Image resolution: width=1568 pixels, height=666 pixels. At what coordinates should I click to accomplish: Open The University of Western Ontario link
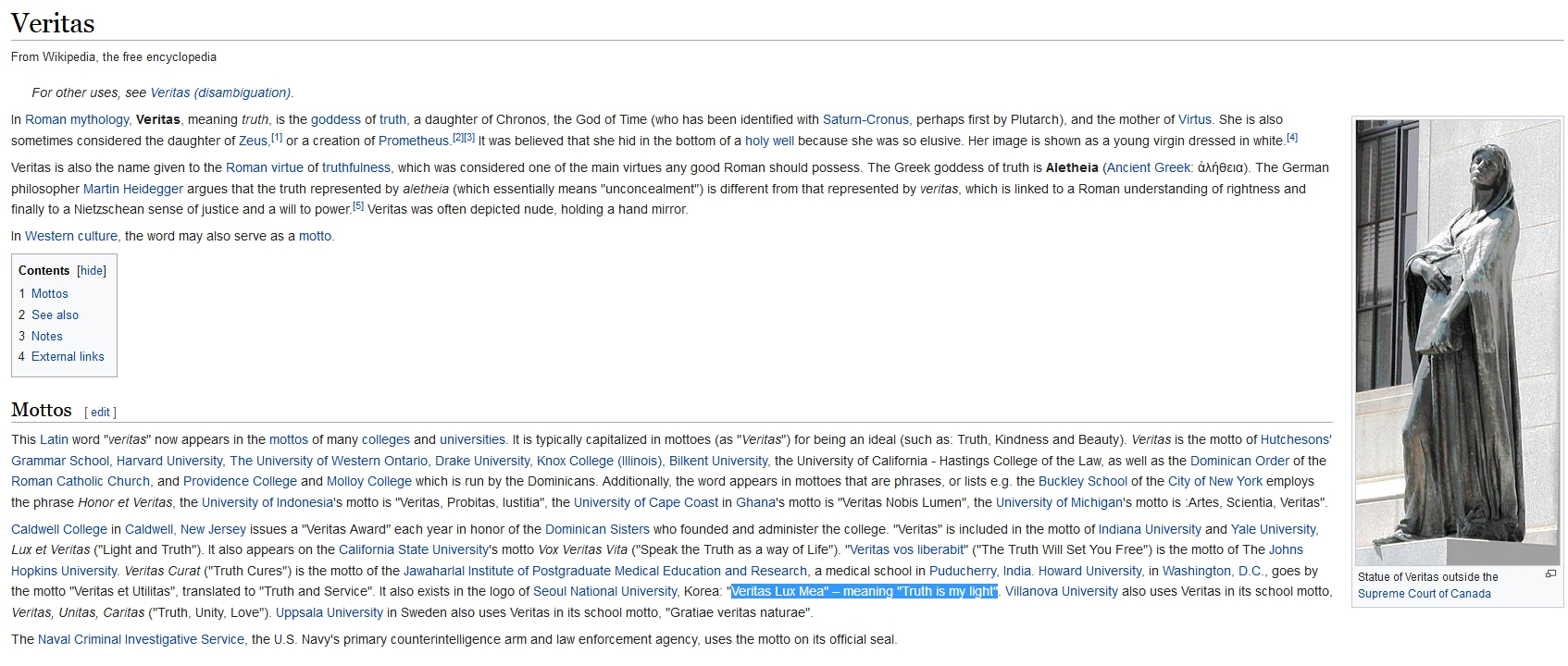[x=329, y=462]
